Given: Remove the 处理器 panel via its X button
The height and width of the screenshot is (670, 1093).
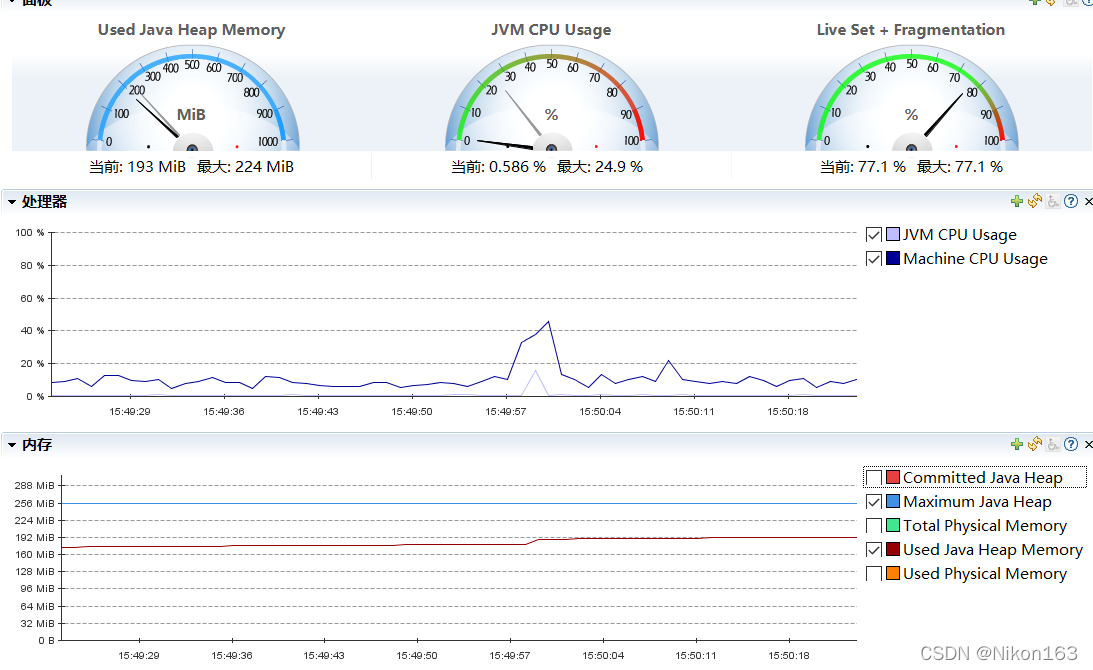Looking at the screenshot, I should [1087, 201].
